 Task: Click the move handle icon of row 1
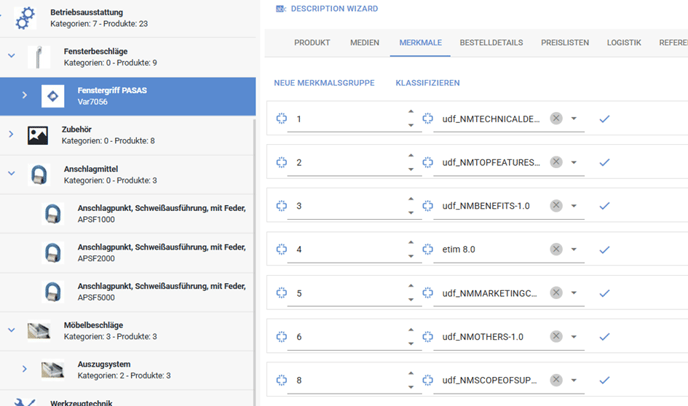click(x=281, y=119)
